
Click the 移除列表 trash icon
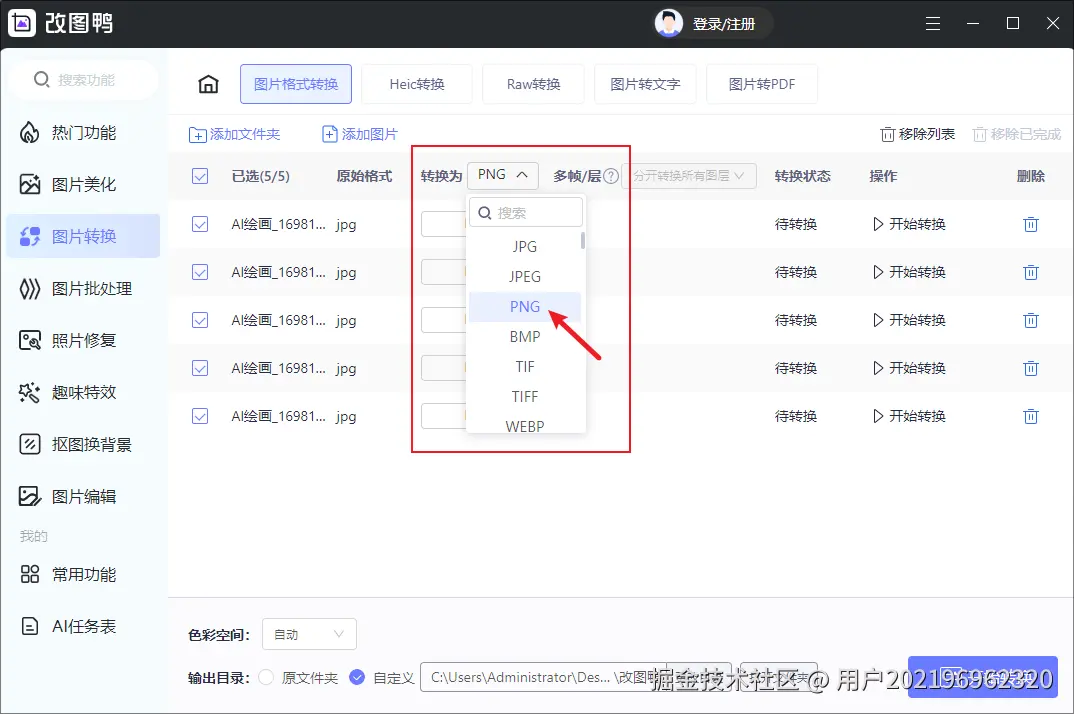pyautogui.click(x=887, y=134)
